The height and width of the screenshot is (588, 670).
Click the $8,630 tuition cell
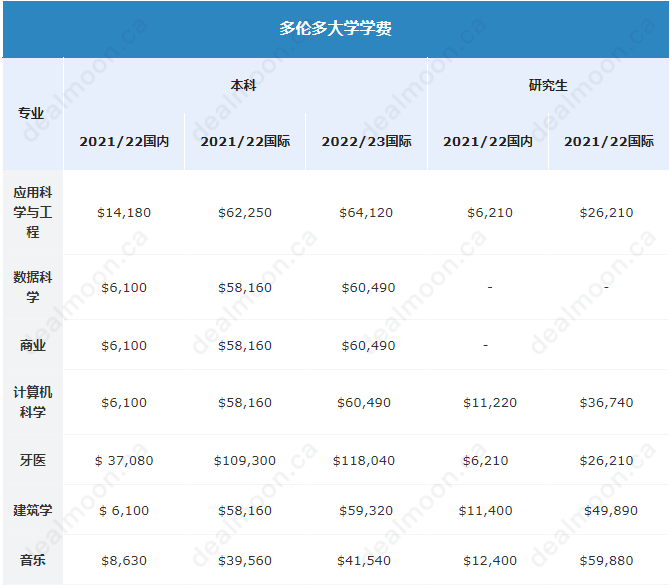[124, 561]
